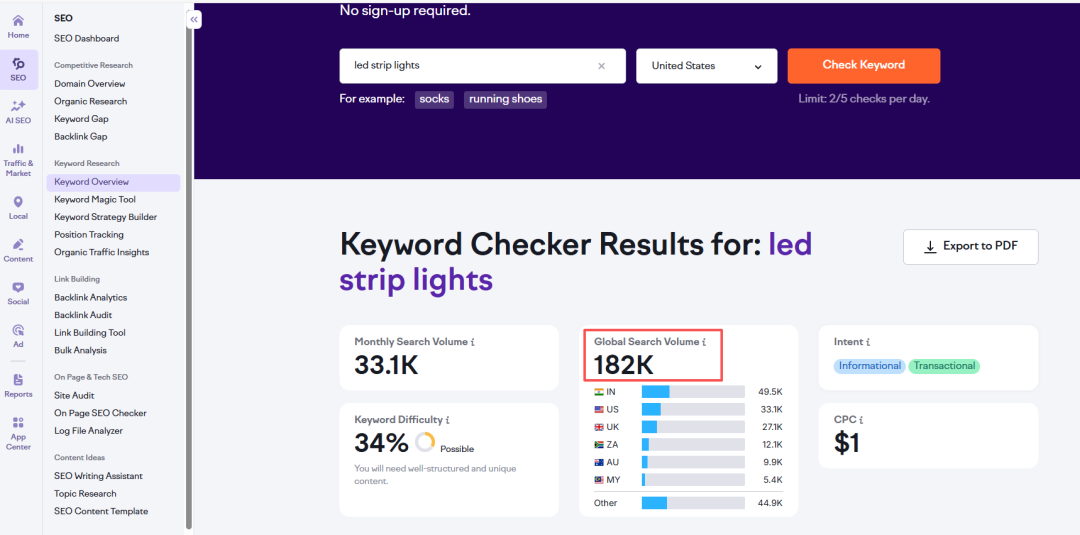Open Backlink Audit
Screen dimensions: 1080x535
83,315
